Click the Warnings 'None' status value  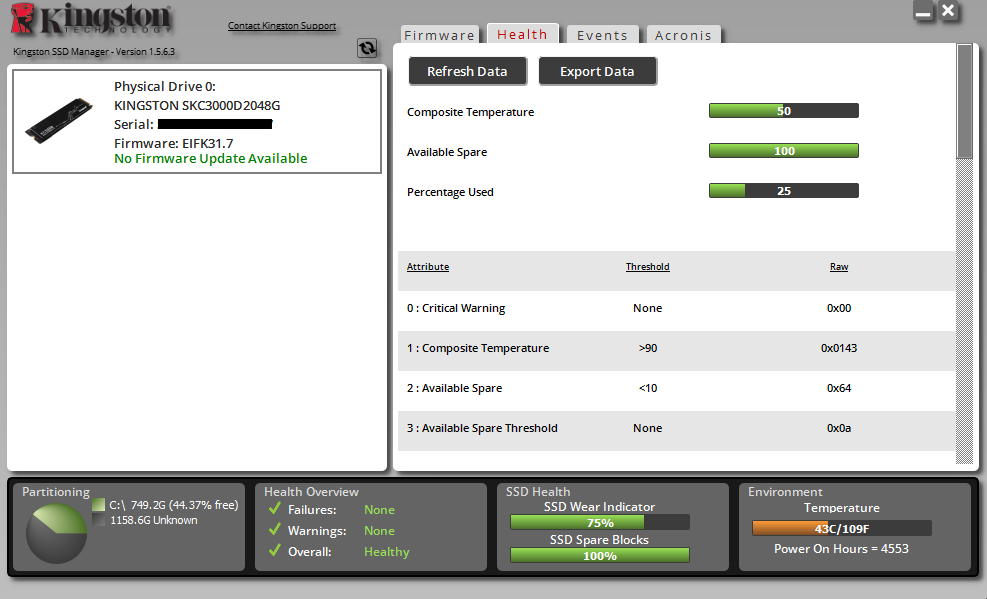pos(379,531)
